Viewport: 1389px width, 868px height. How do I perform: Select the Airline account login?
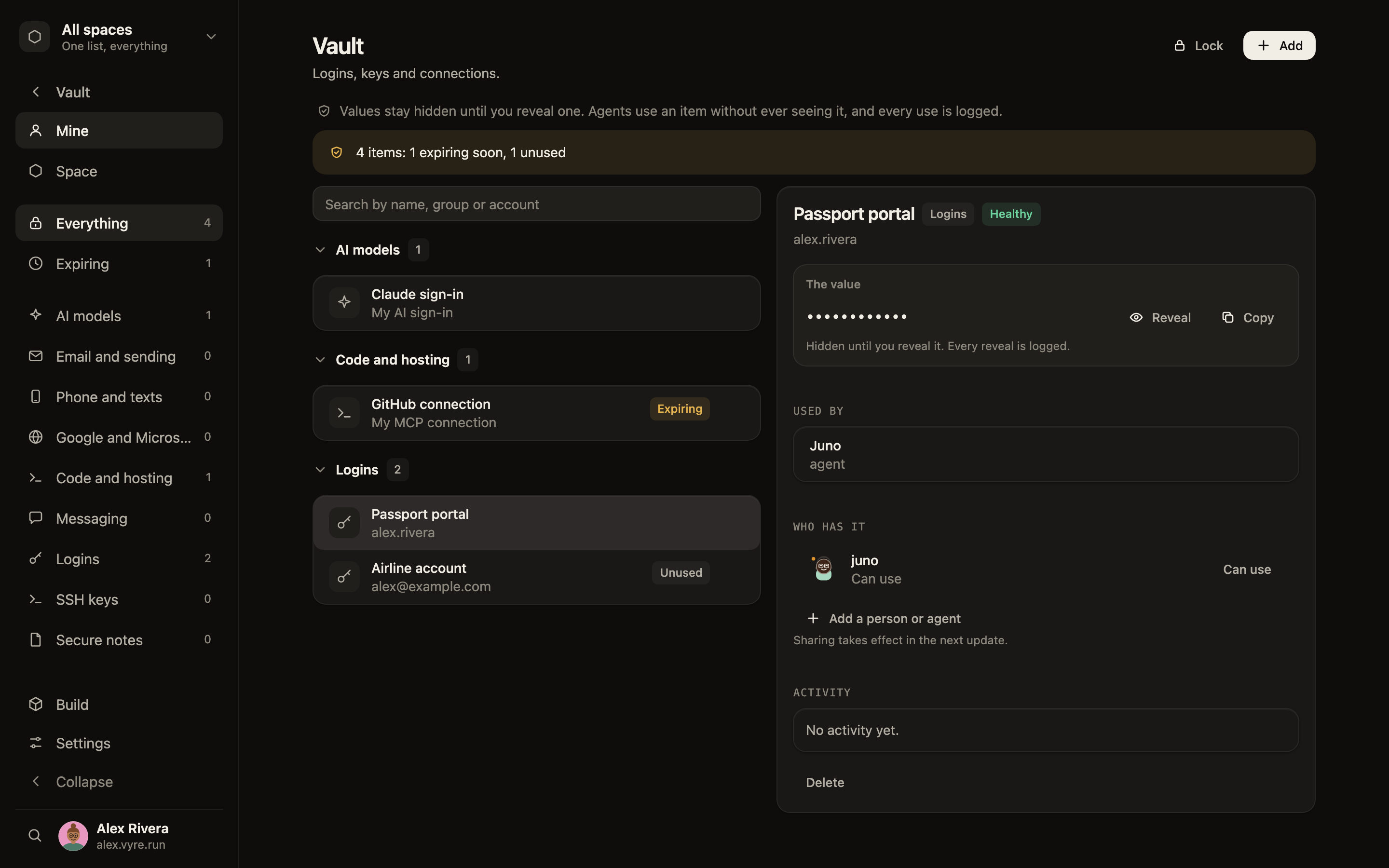pyautogui.click(x=536, y=576)
